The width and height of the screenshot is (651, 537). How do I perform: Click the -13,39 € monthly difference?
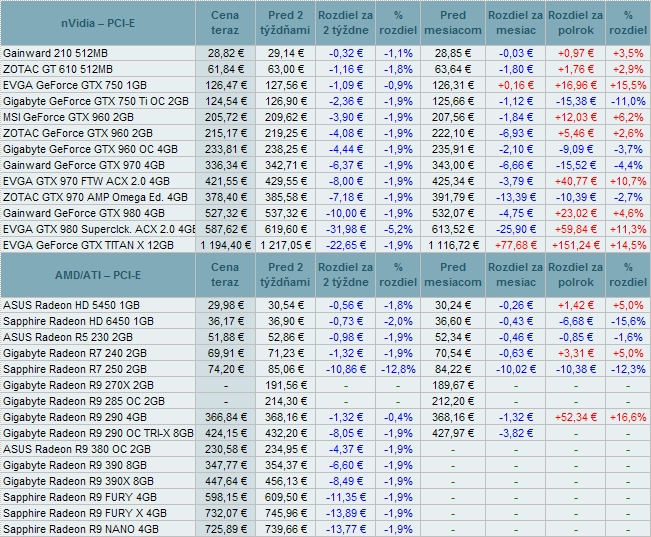click(x=516, y=197)
